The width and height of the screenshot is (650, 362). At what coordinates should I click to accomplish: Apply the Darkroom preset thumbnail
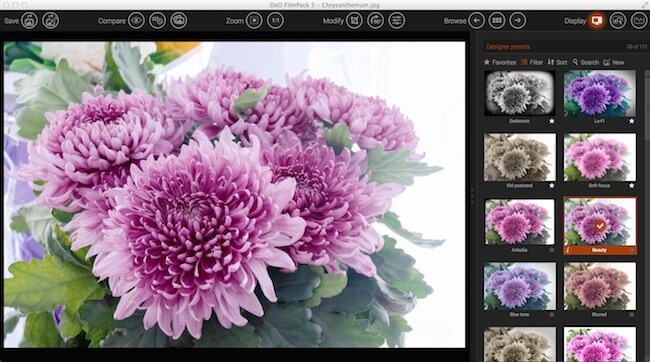(520, 93)
